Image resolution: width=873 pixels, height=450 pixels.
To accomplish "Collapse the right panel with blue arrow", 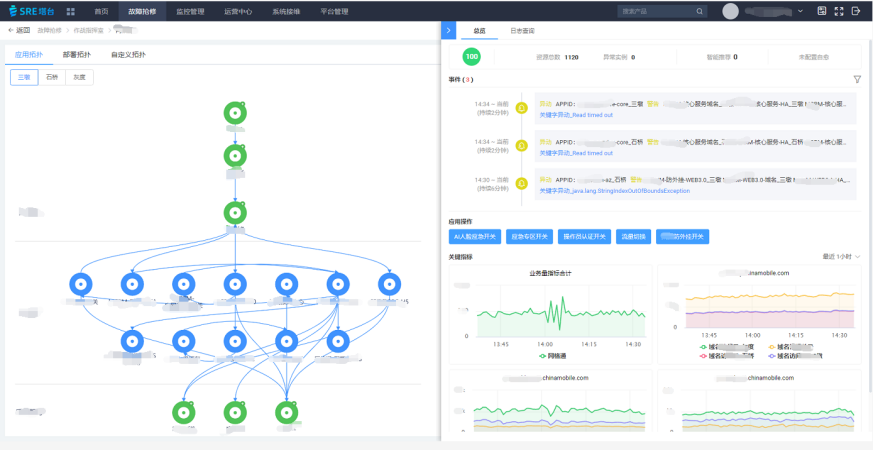I will click(448, 31).
